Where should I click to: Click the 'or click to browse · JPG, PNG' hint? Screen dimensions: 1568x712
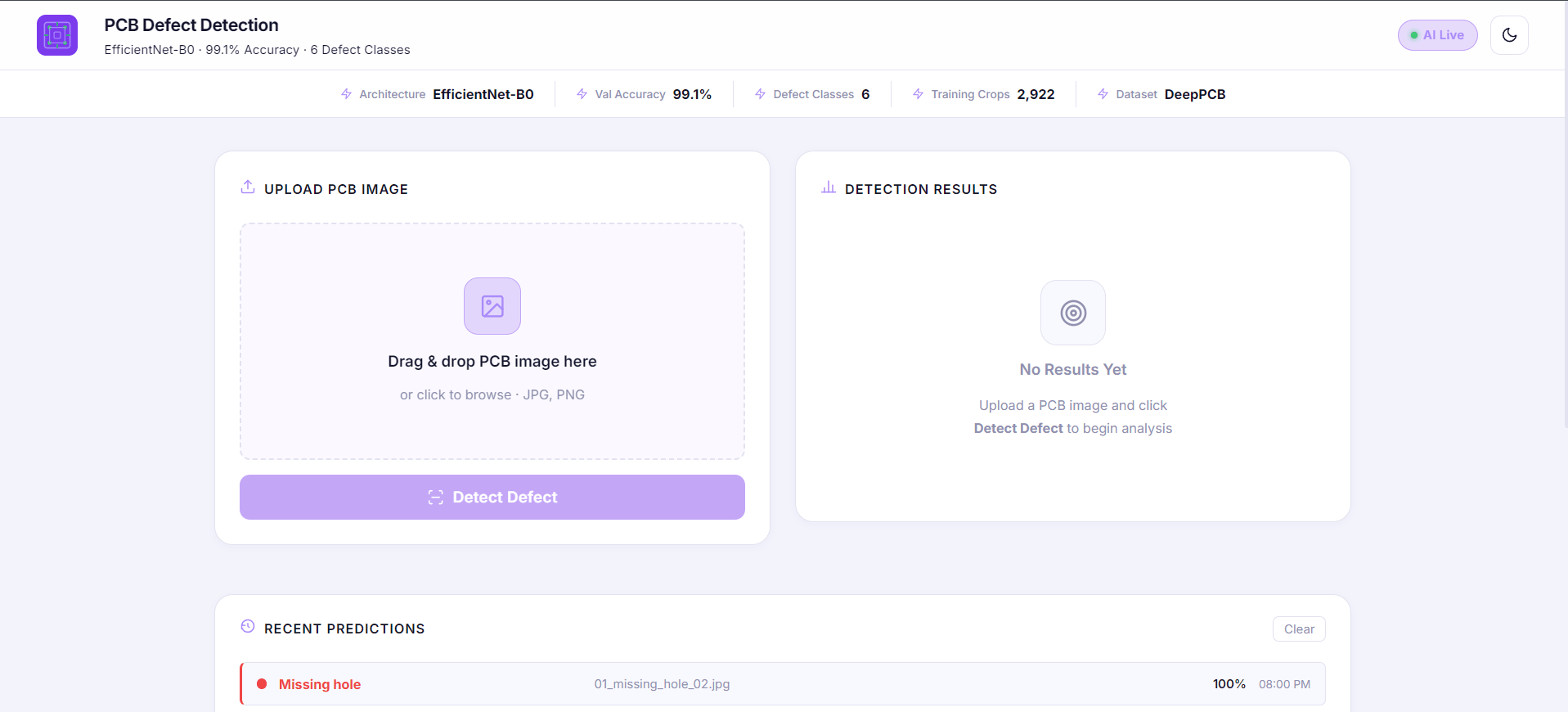tap(492, 394)
